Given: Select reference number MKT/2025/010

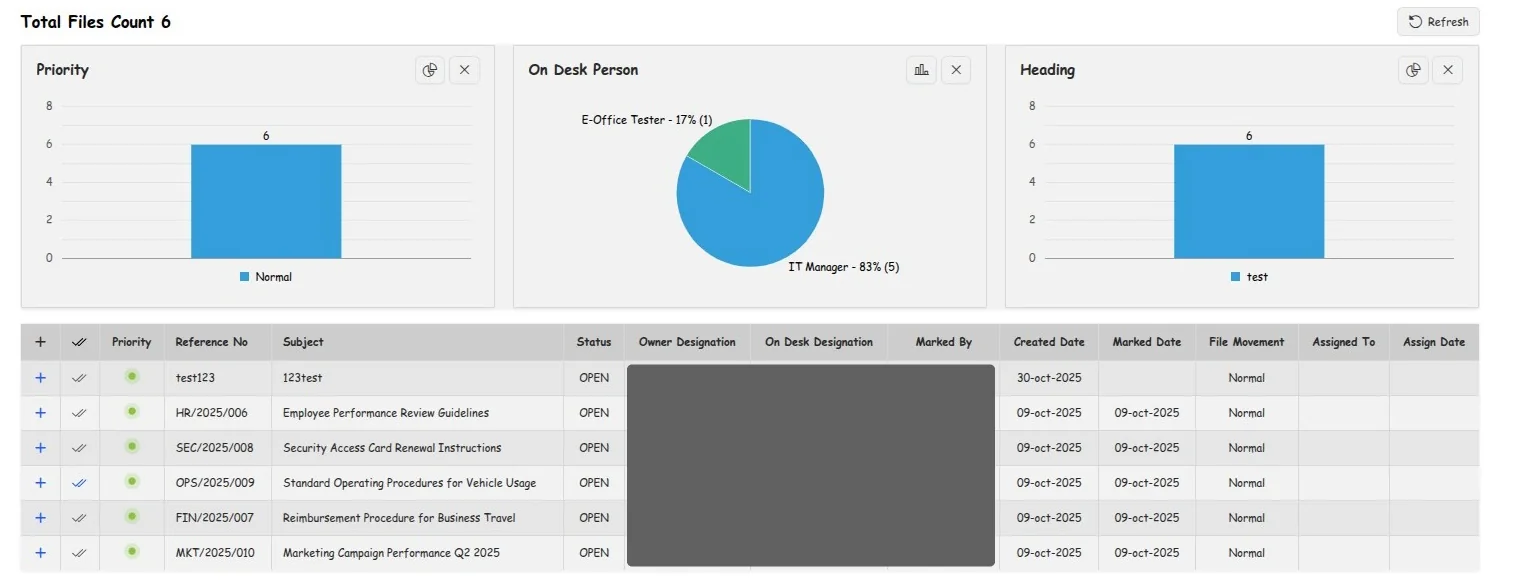Looking at the screenshot, I should pyautogui.click(x=215, y=553).
